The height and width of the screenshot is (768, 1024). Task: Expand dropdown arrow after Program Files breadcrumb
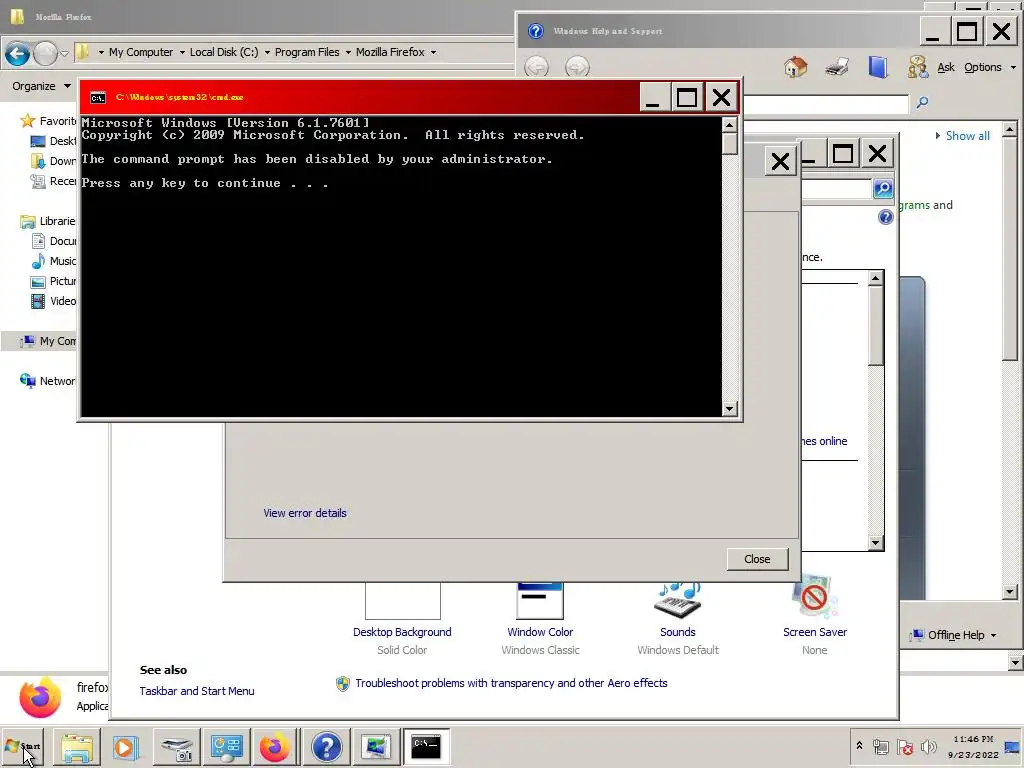click(x=348, y=52)
